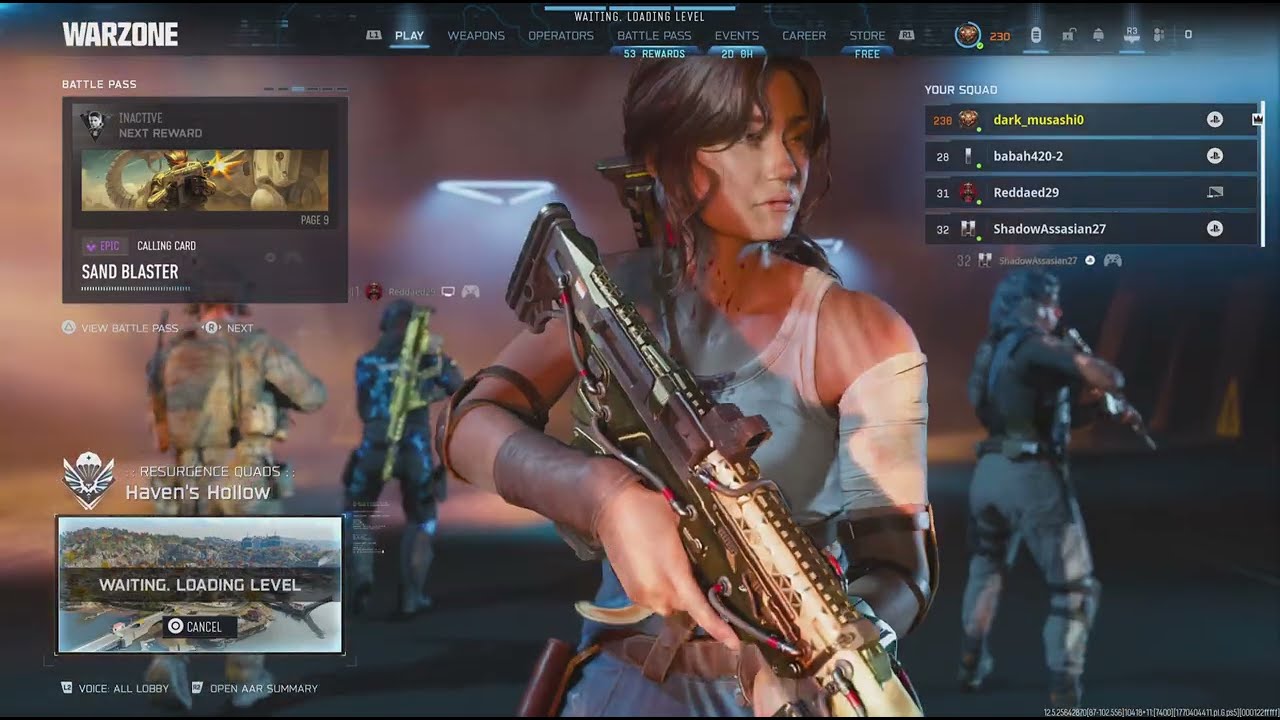The height and width of the screenshot is (720, 1280).
Task: Click PlayStation icon beside dark_musashi0
Action: point(1215,120)
